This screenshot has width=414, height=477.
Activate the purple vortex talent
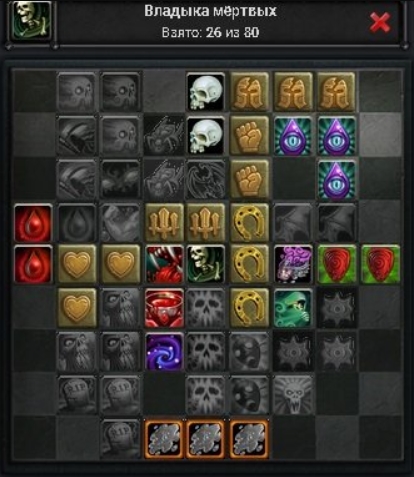tap(163, 351)
